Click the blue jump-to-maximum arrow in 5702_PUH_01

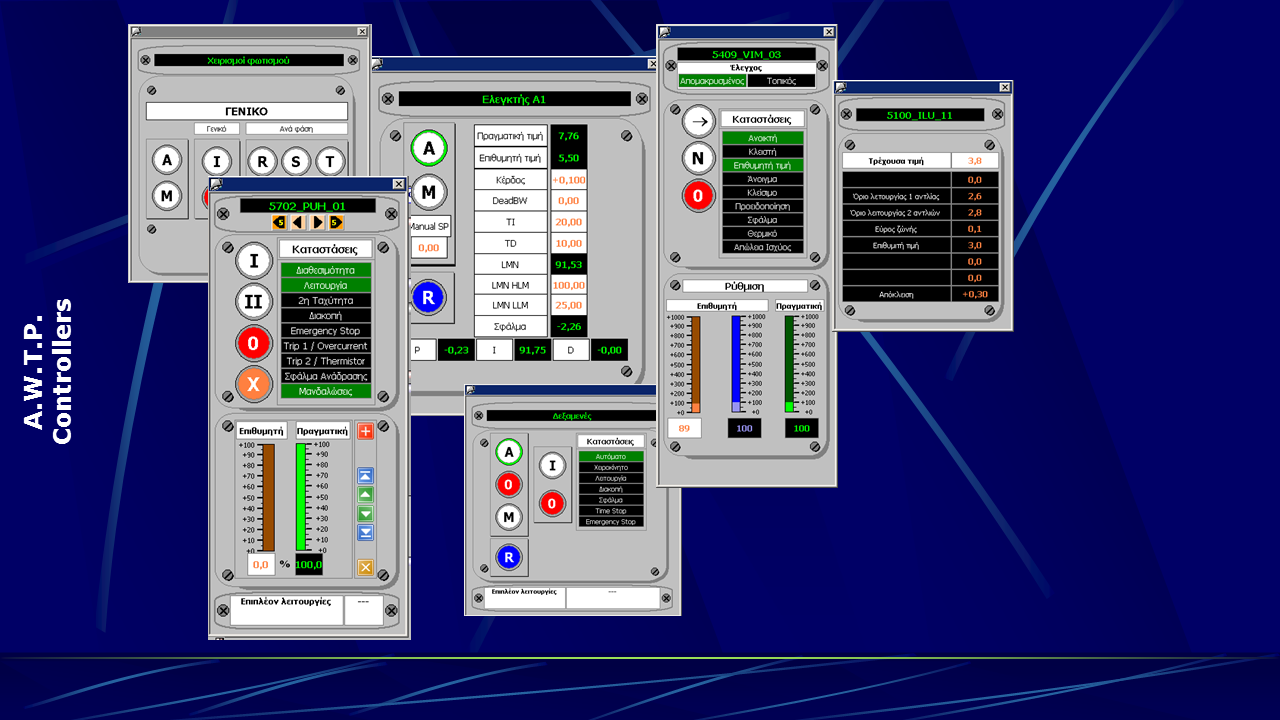[x=365, y=476]
